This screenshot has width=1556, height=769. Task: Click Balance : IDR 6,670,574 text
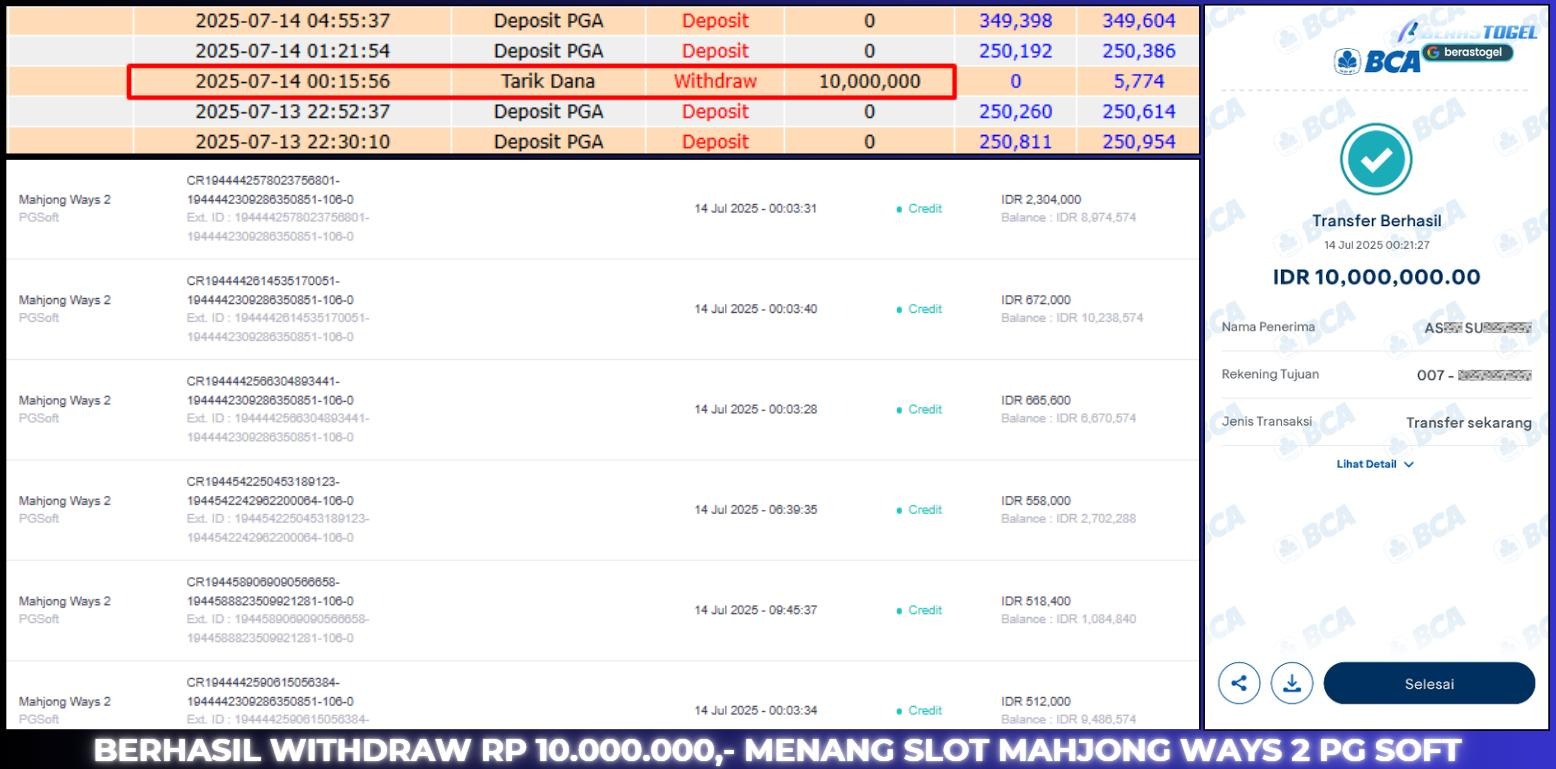tap(1068, 418)
